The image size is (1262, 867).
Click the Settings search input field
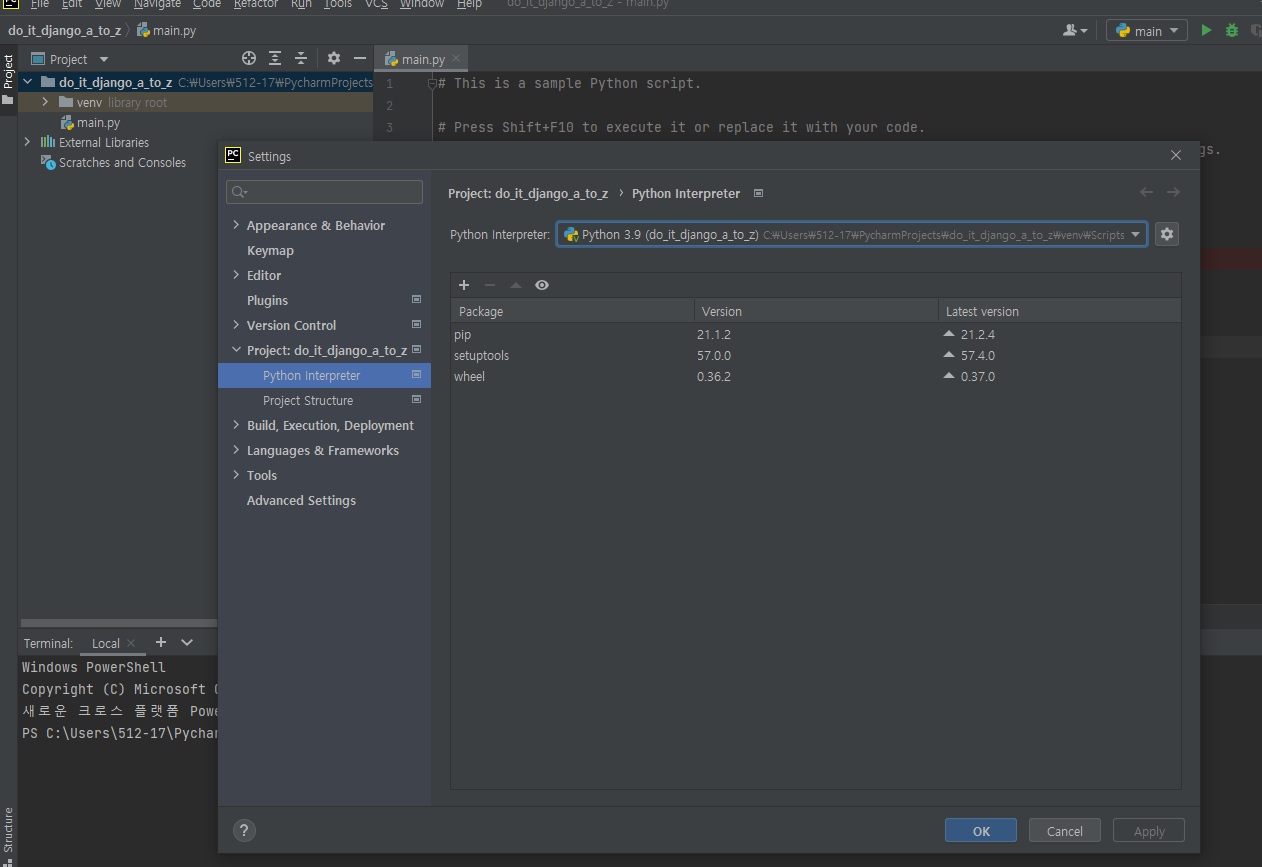[324, 192]
